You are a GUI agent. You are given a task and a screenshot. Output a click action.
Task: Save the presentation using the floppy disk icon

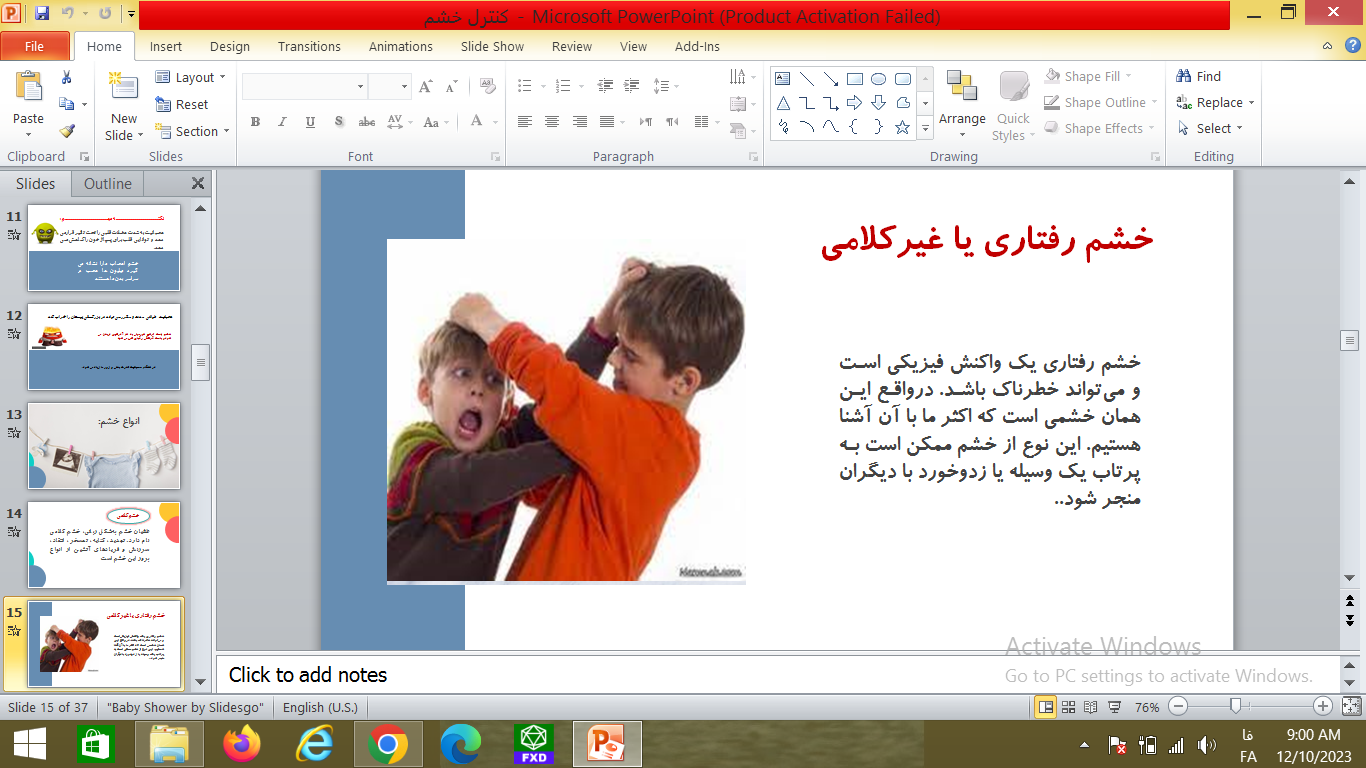tap(42, 14)
